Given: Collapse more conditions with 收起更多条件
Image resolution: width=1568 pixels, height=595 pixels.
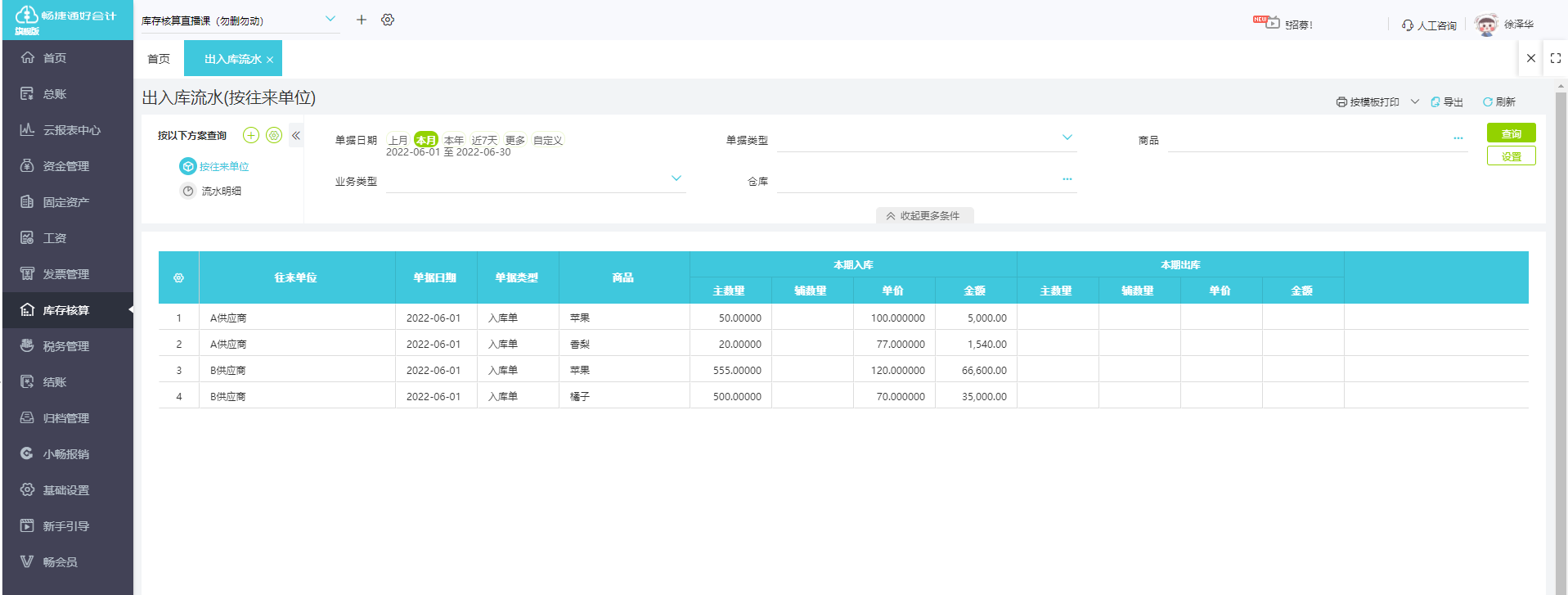Looking at the screenshot, I should point(923,216).
